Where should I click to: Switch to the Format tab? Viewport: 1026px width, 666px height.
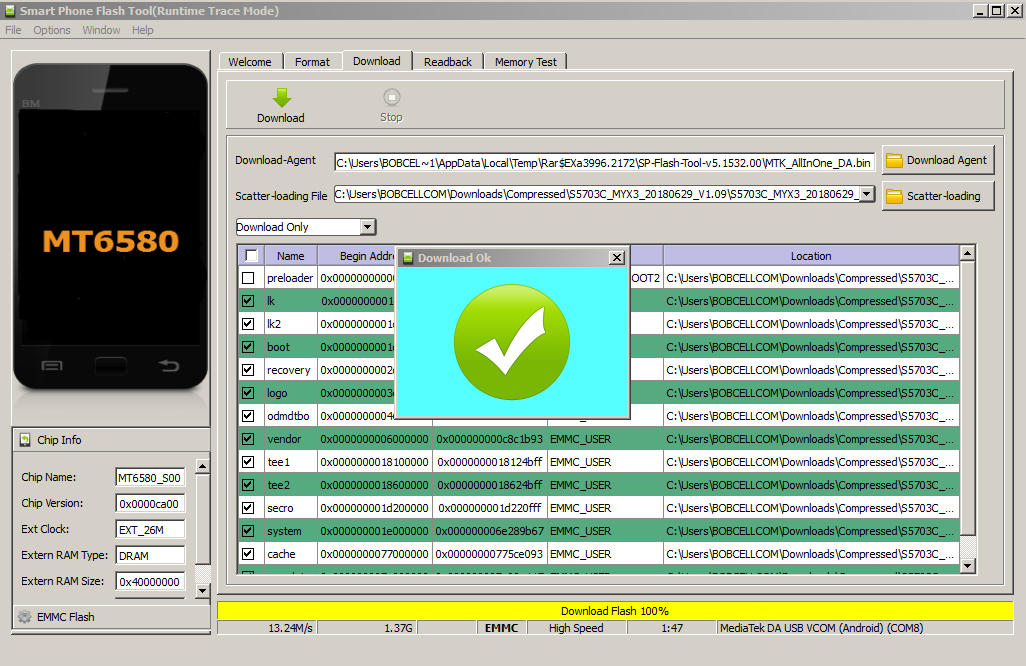pyautogui.click(x=312, y=61)
